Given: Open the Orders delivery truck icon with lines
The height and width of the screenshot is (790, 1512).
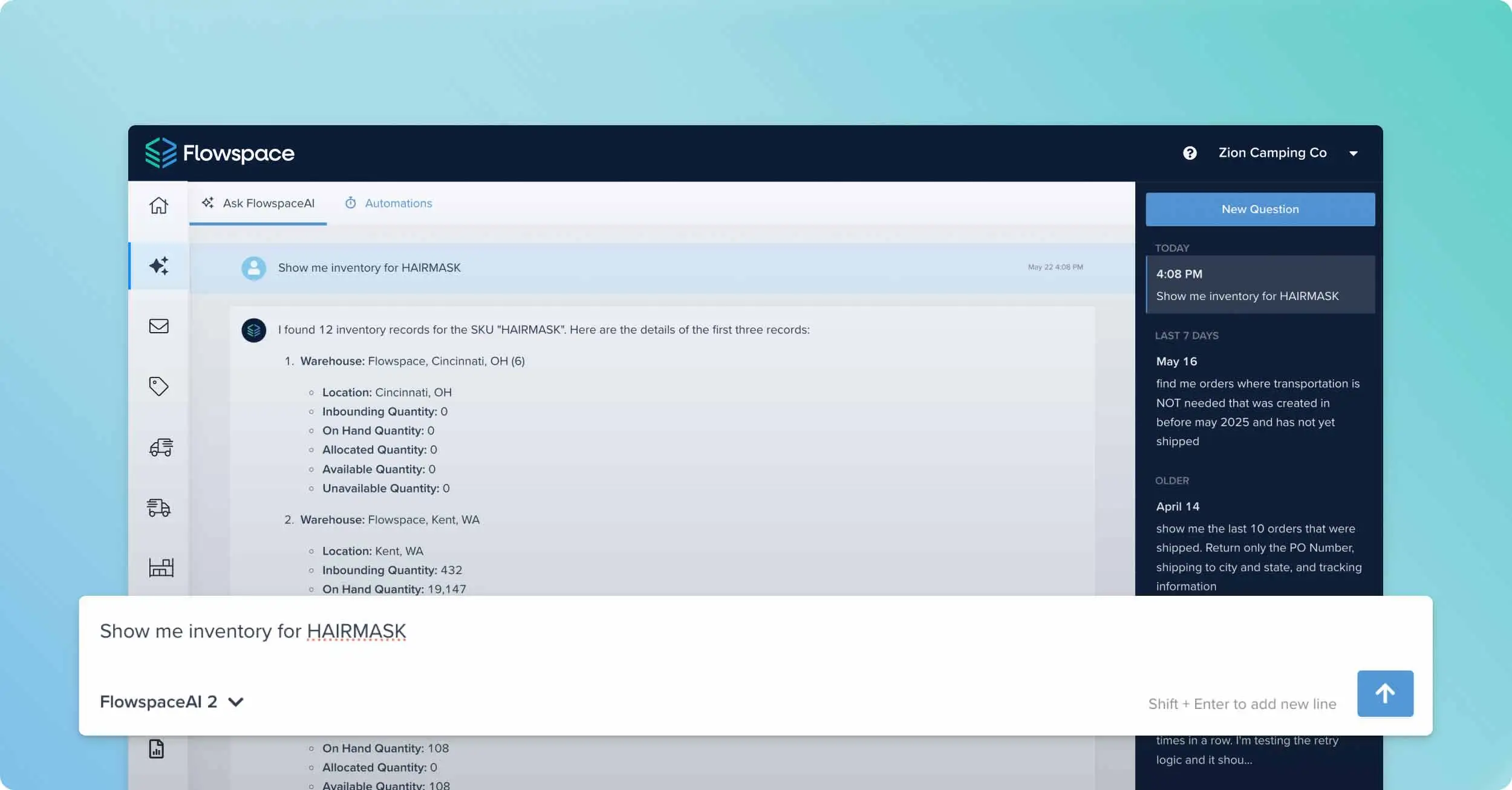Looking at the screenshot, I should point(161,447).
